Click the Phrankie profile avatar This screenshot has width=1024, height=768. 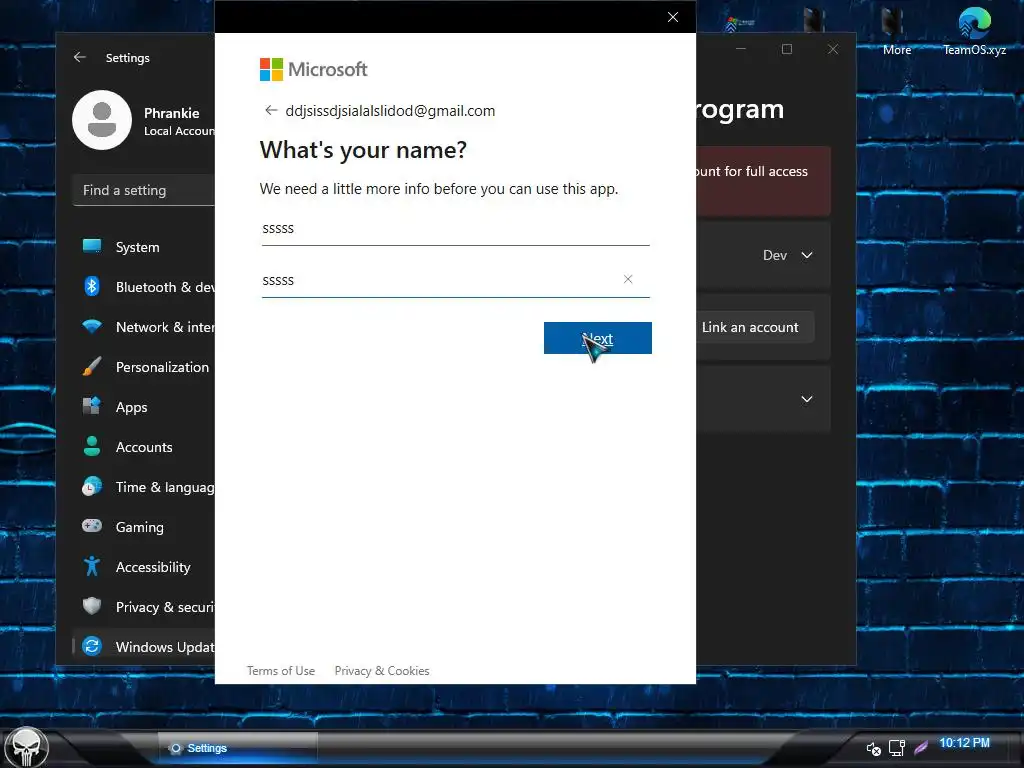click(x=102, y=120)
